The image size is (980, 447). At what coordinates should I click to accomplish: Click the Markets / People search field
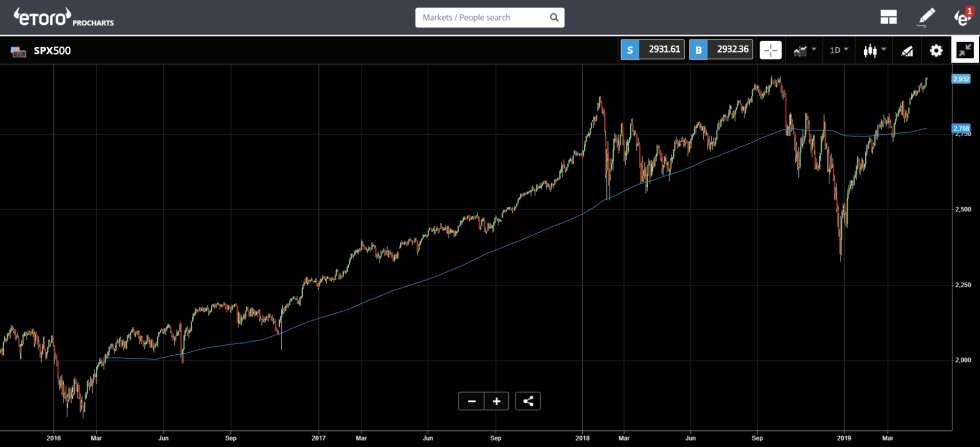[481, 18]
